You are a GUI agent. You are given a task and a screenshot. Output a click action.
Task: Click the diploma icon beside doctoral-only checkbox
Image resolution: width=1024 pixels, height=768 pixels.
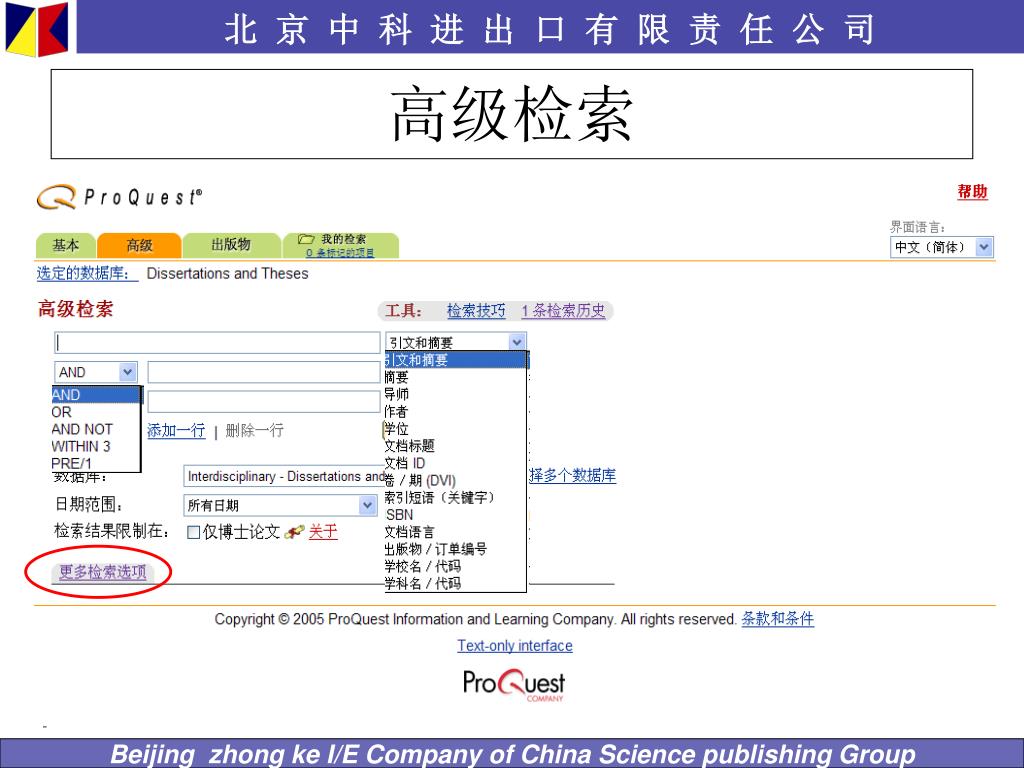[295, 532]
